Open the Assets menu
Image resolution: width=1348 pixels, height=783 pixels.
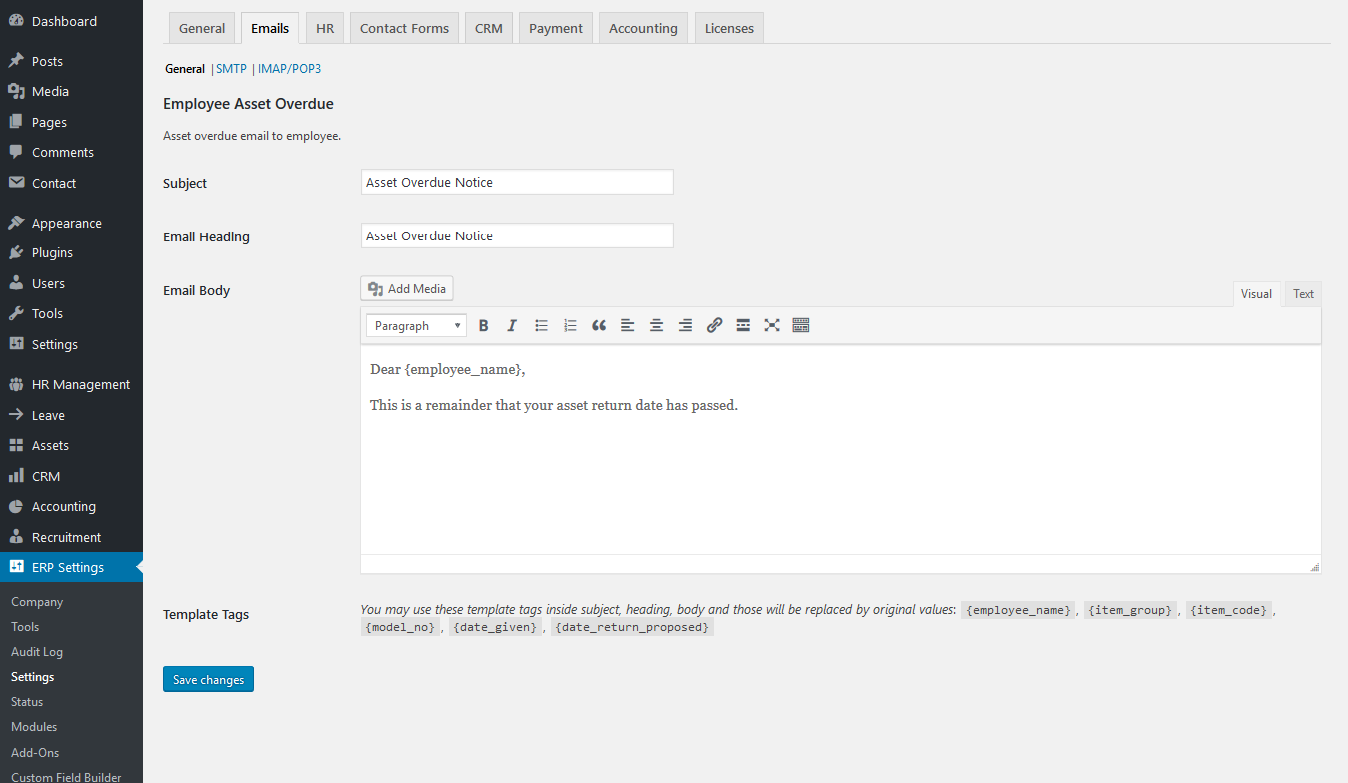tap(71, 445)
